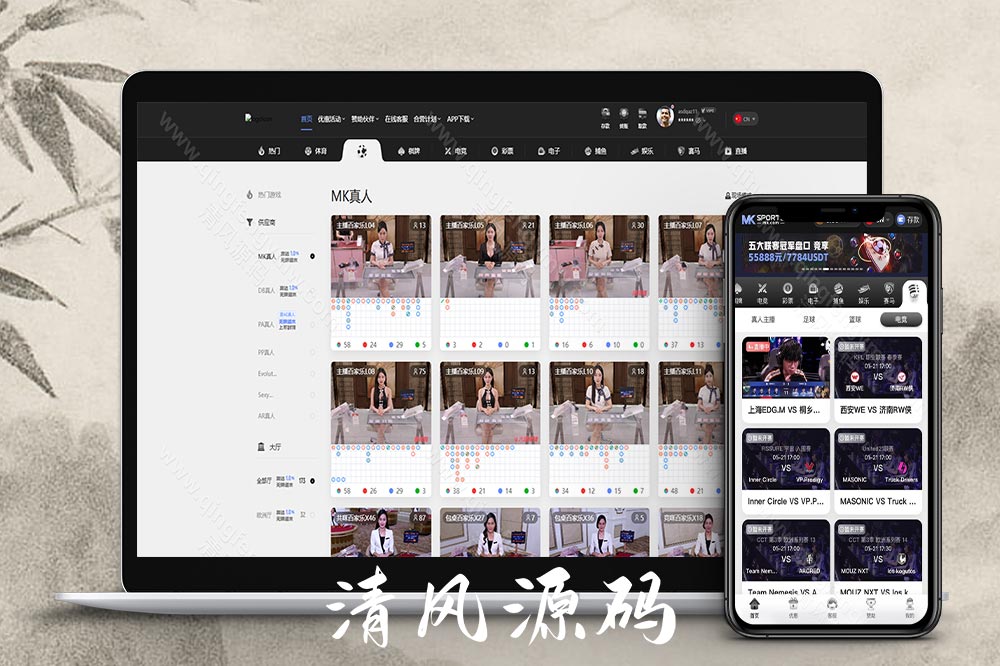Switch to the 真人主播 tab on the phone
Screen dimensions: 1000x666
pos(763,320)
